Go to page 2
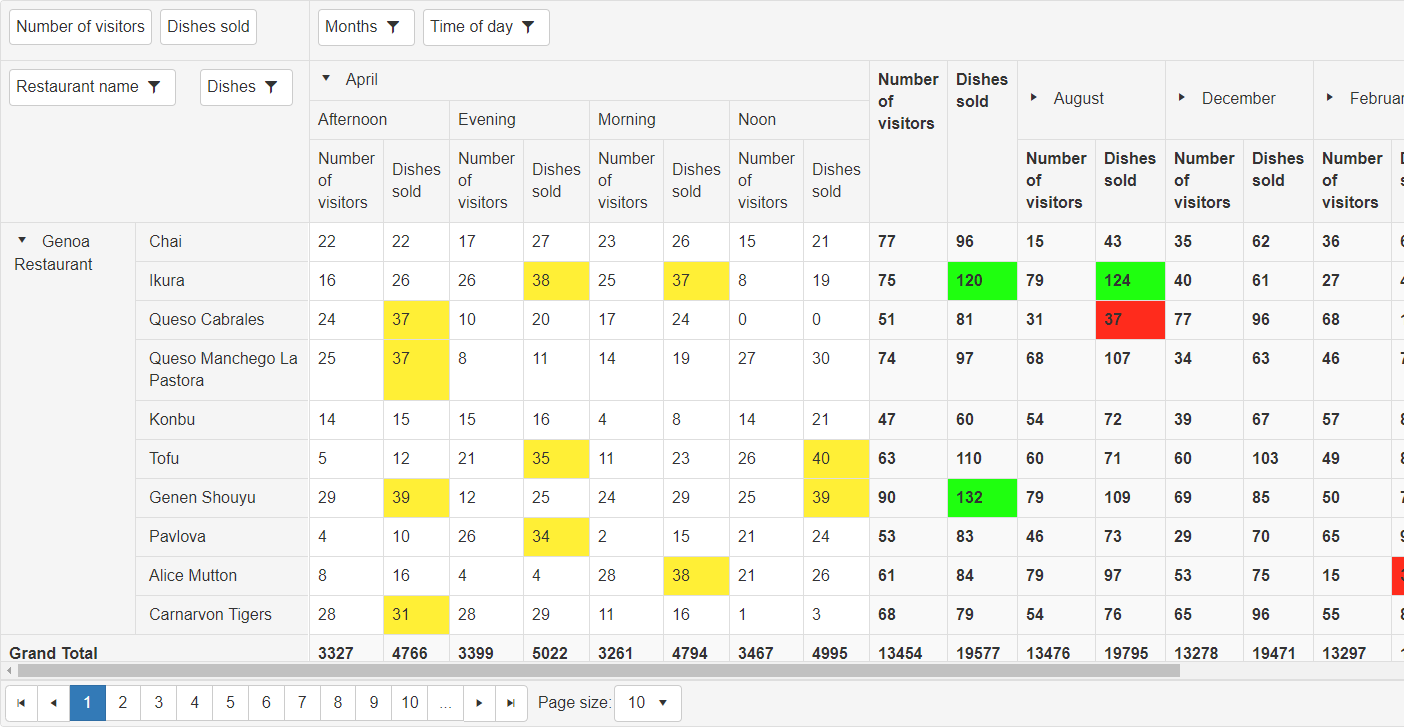The image size is (1404, 727). point(123,703)
